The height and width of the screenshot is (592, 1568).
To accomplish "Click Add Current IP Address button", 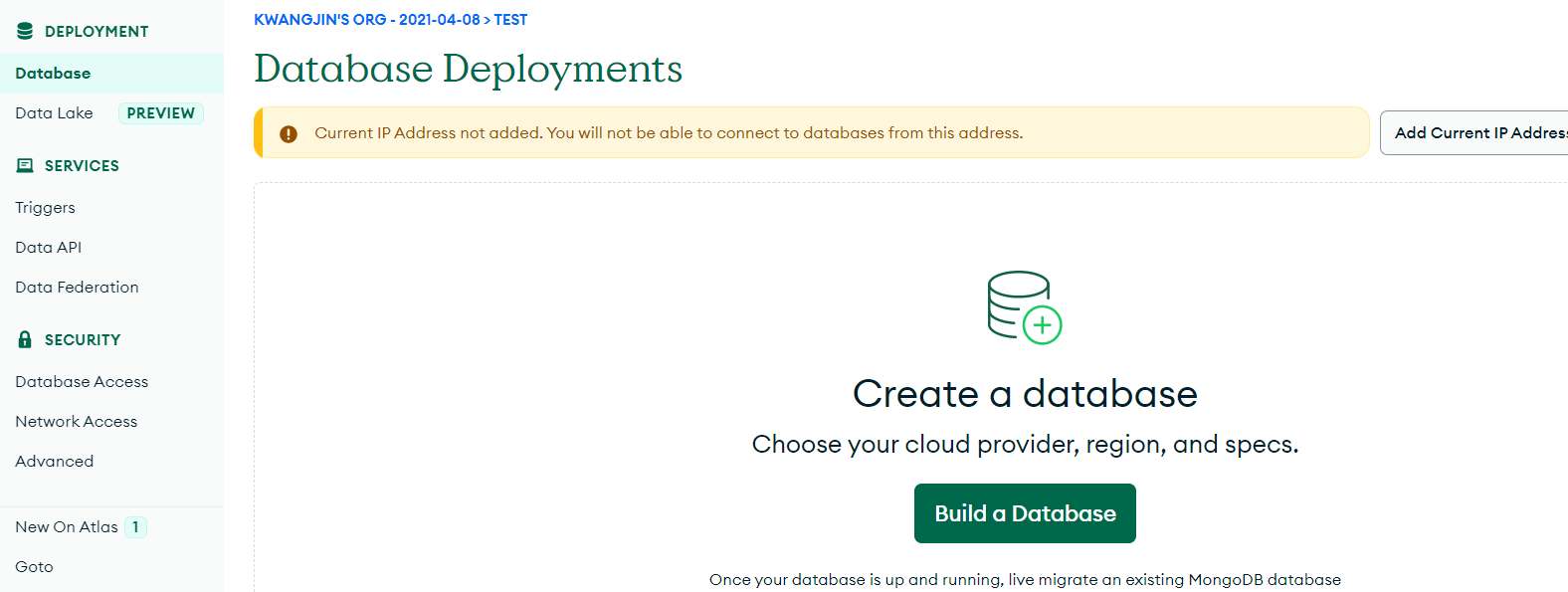I will click(1474, 133).
